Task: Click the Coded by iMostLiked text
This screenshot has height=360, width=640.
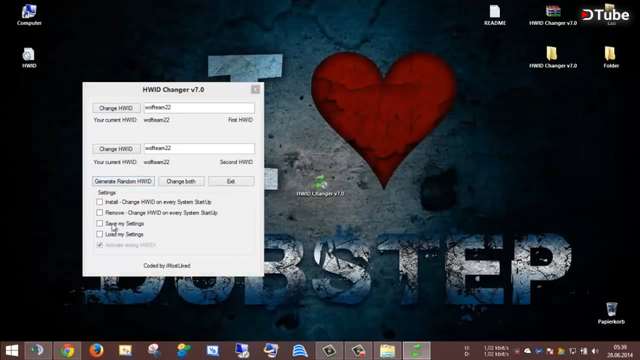Action: coord(167,266)
